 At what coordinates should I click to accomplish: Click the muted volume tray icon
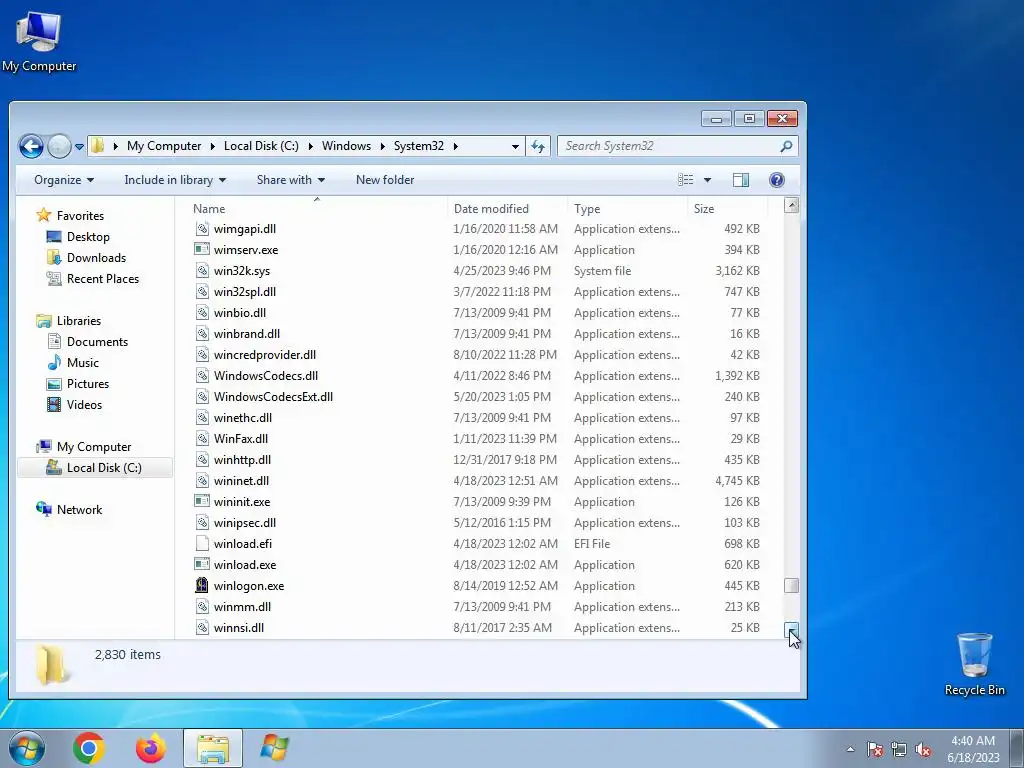(923, 749)
